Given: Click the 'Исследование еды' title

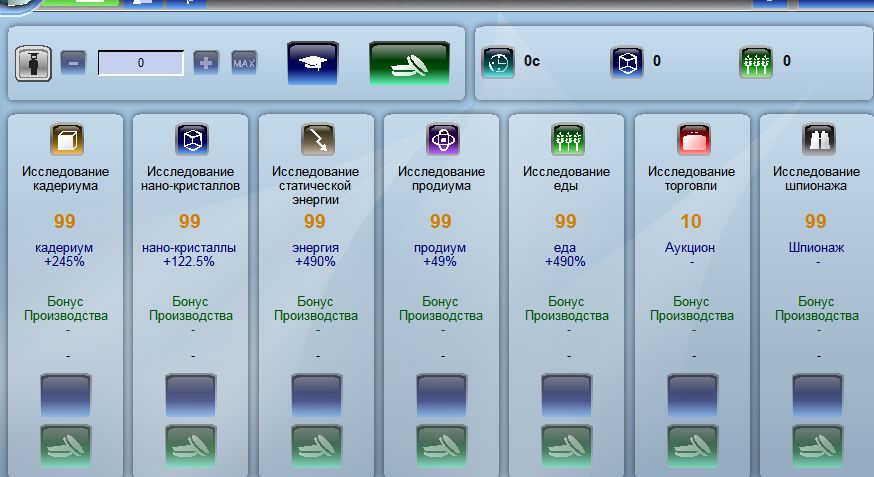Looking at the screenshot, I should coord(566,179).
